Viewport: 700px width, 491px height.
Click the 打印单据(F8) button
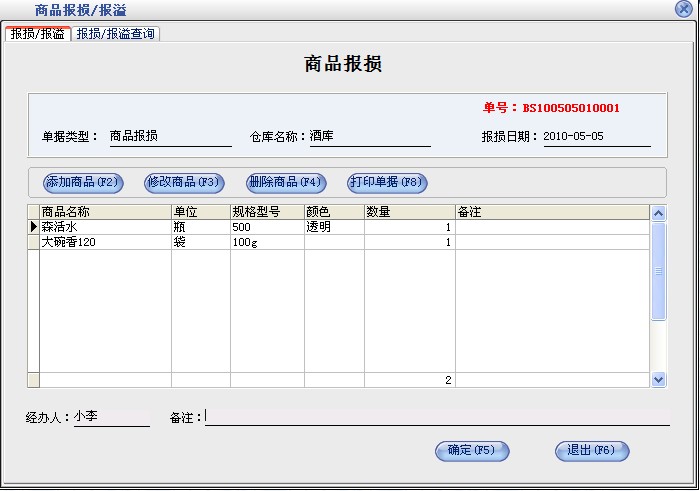click(x=387, y=182)
